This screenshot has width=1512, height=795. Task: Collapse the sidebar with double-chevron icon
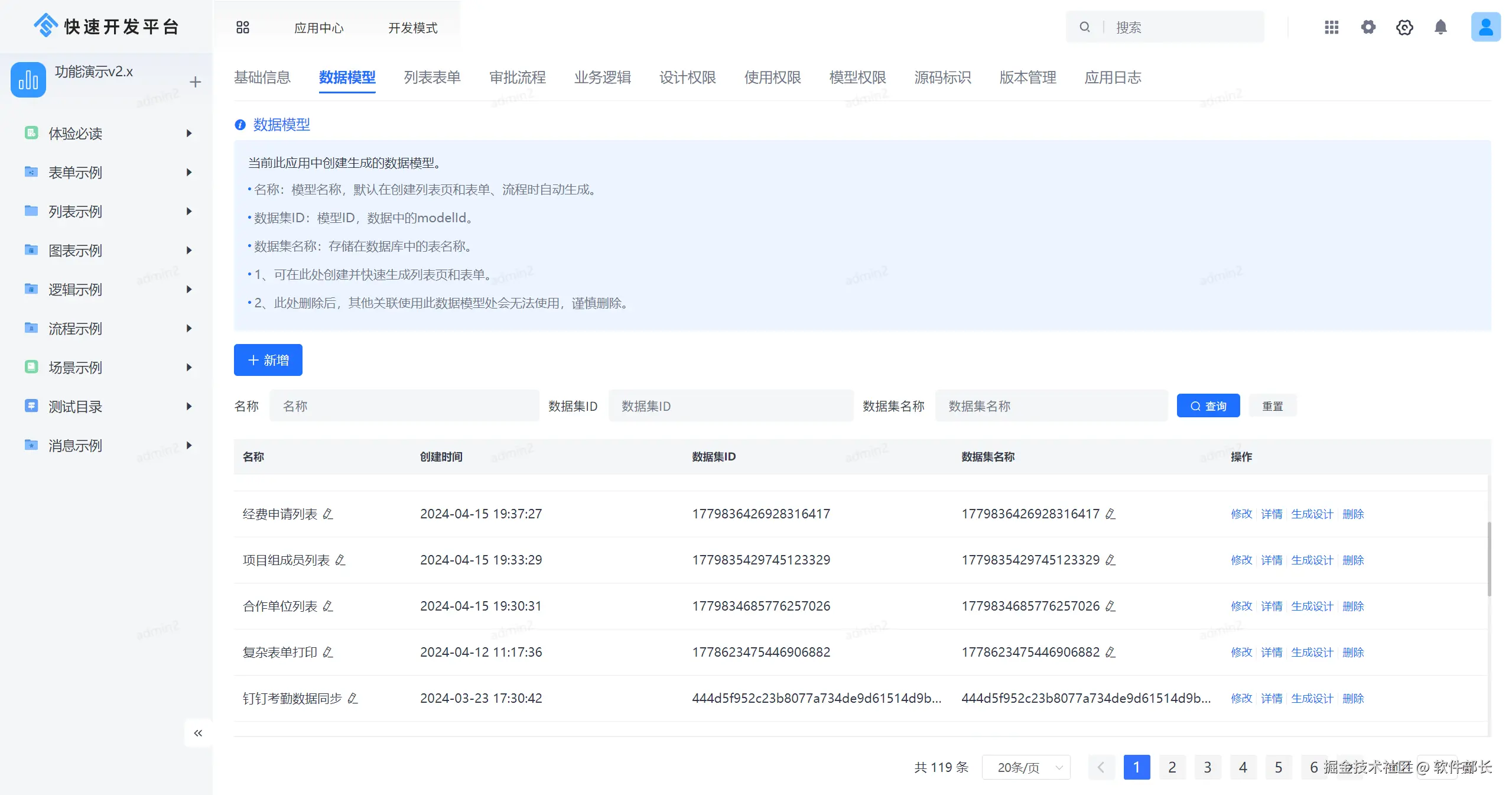198,733
